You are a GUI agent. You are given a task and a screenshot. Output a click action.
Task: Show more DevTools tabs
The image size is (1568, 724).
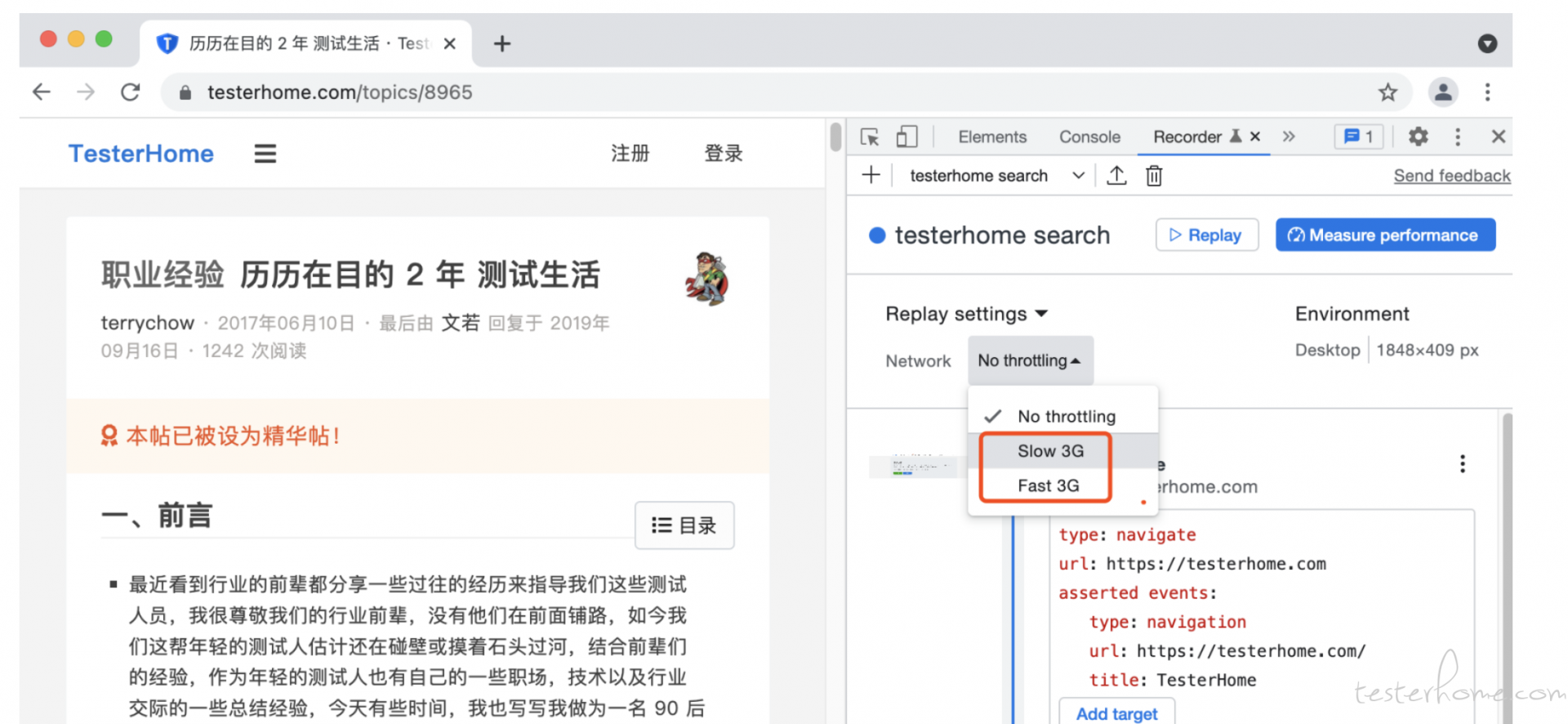coord(1289,136)
